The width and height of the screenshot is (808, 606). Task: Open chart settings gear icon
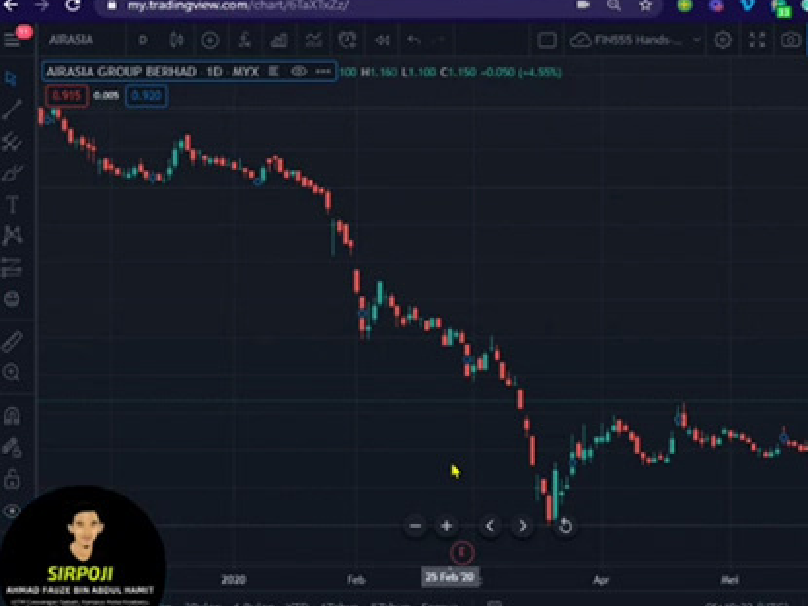pos(722,40)
